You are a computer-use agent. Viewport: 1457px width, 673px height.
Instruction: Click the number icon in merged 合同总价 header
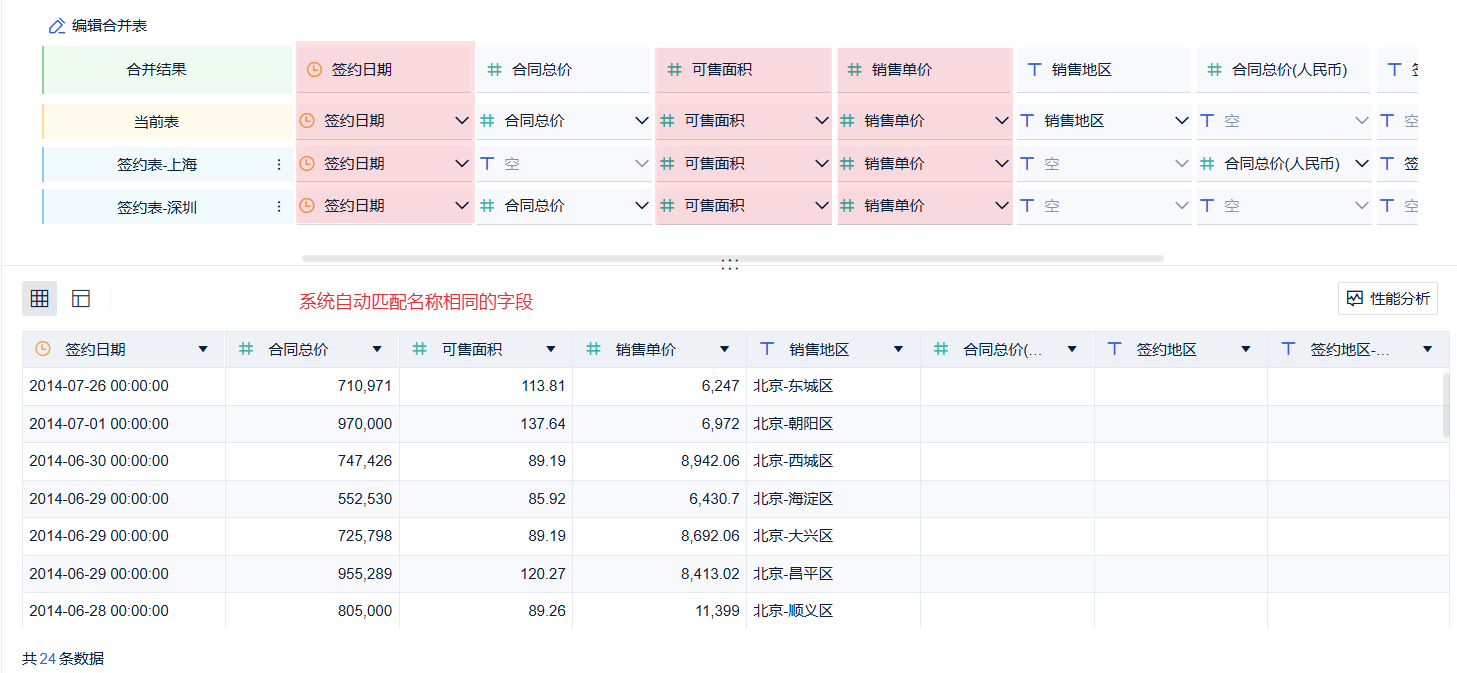click(494, 70)
